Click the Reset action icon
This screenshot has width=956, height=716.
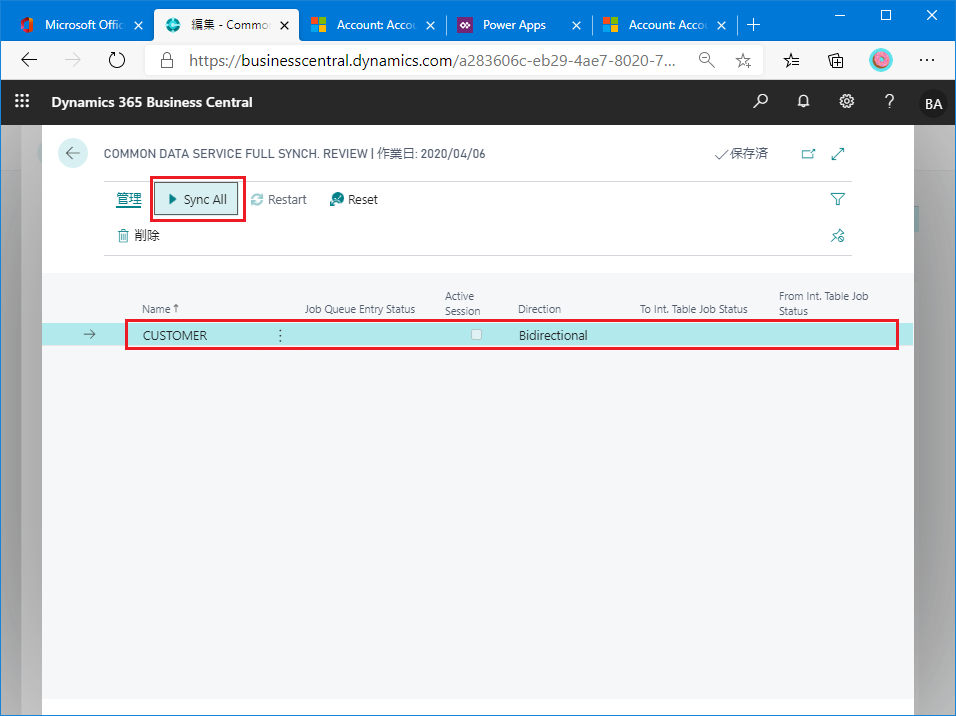click(337, 200)
